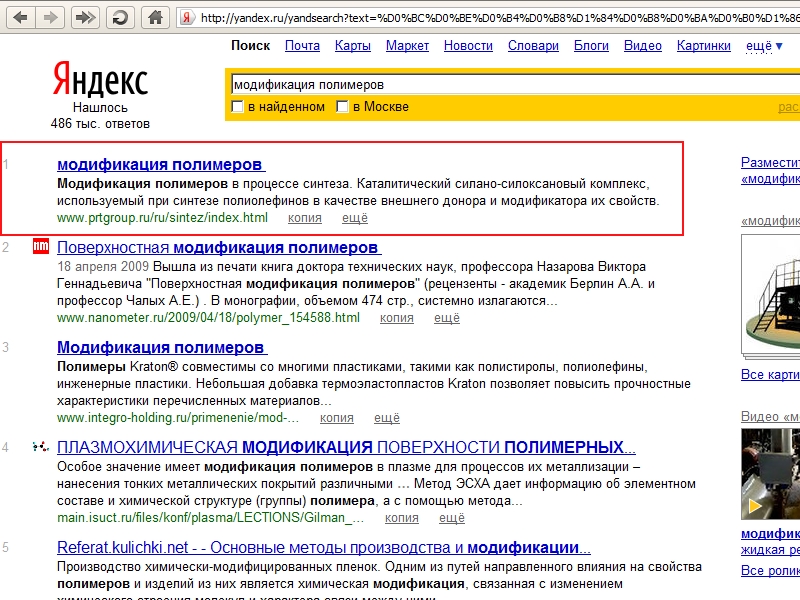This screenshot has width=800, height=600.
Task: Click the nanometer favicon beside result 2
Action: 41,246
